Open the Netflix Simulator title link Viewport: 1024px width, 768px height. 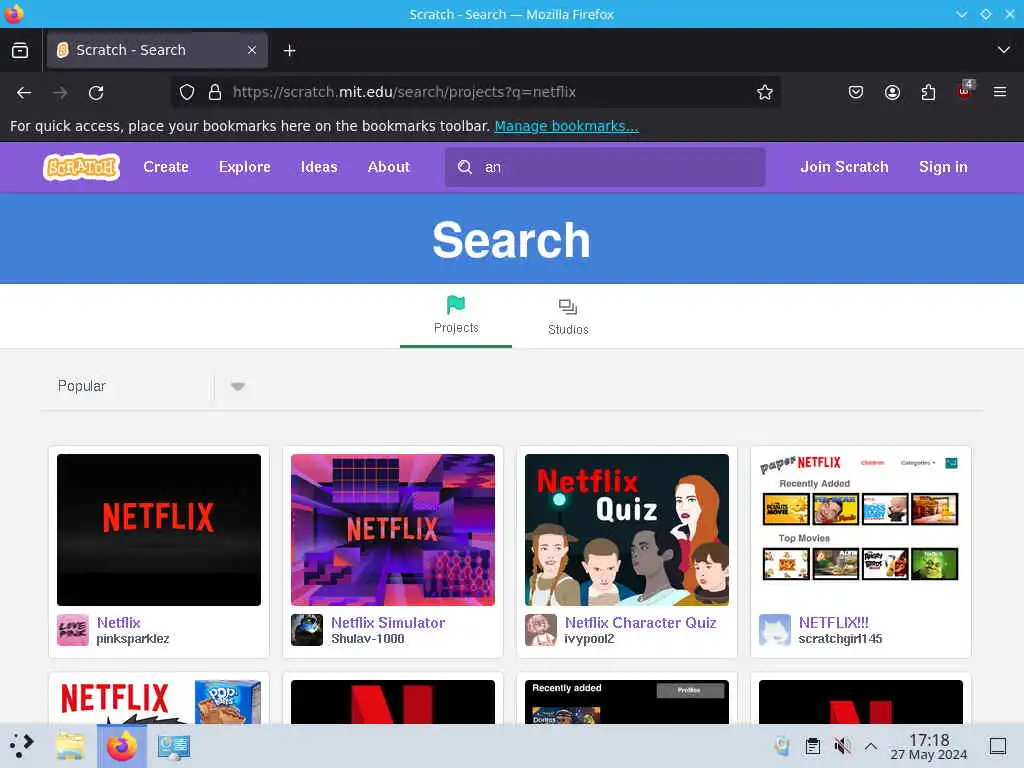pyautogui.click(x=388, y=622)
